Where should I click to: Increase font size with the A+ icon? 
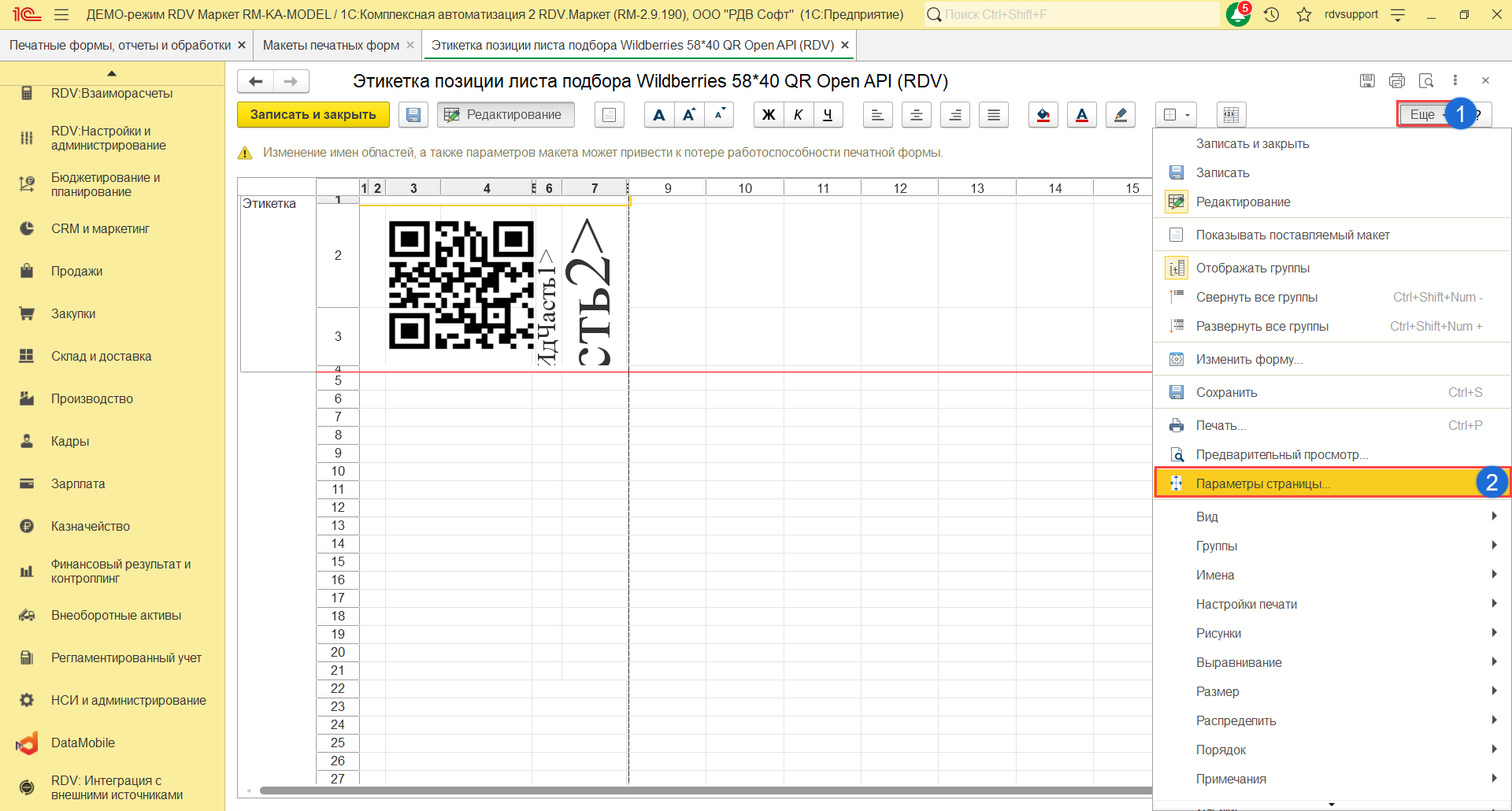(689, 115)
